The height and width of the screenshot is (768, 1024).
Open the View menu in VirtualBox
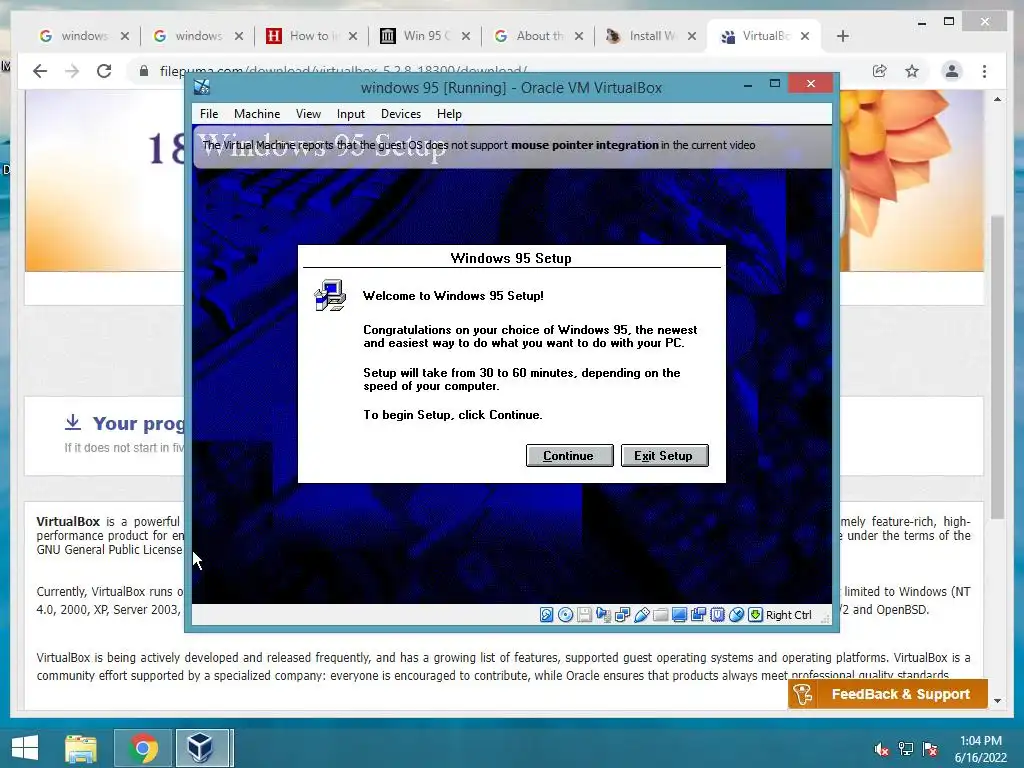coord(308,114)
